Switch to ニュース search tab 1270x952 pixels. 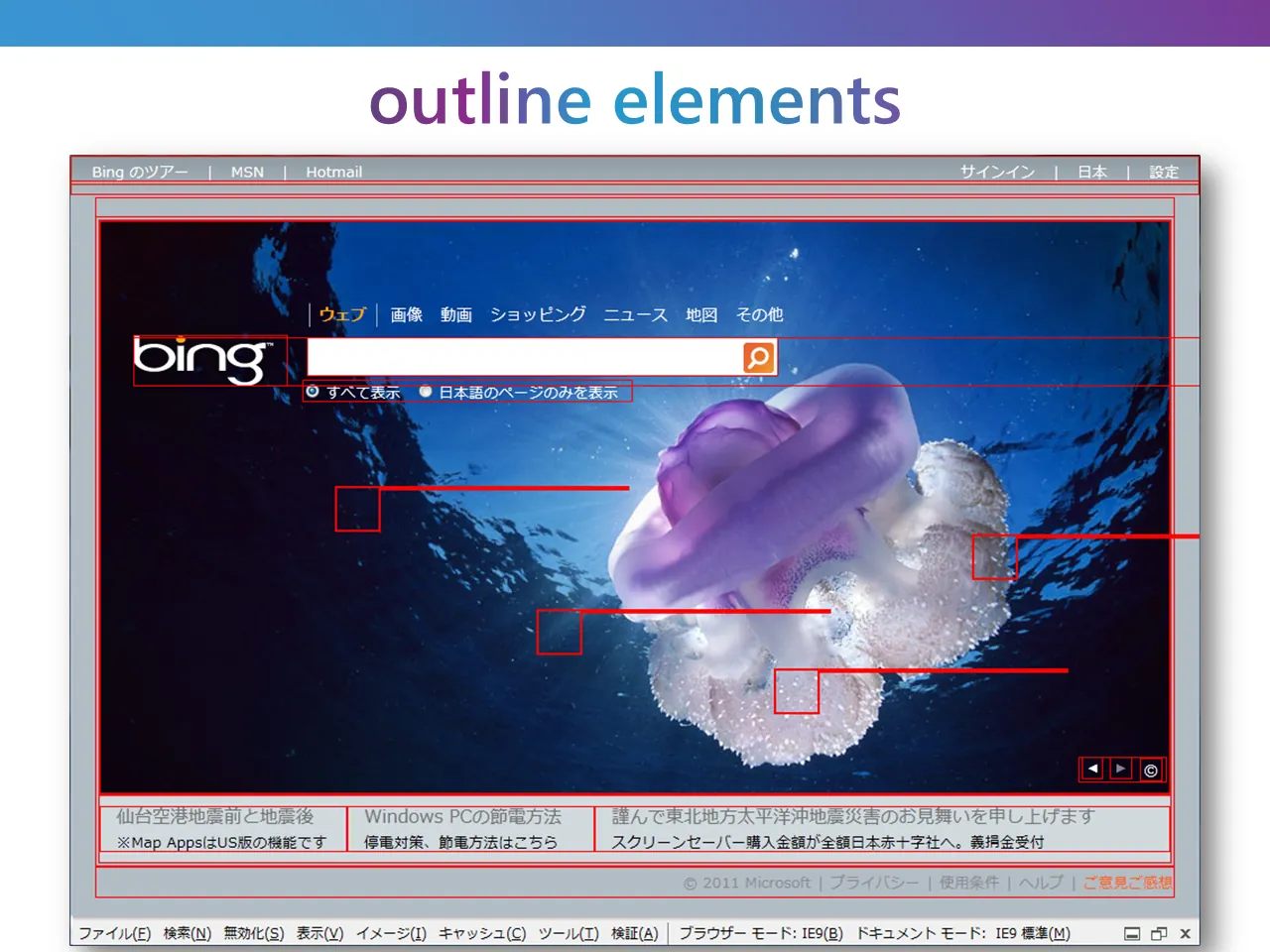click(x=636, y=314)
